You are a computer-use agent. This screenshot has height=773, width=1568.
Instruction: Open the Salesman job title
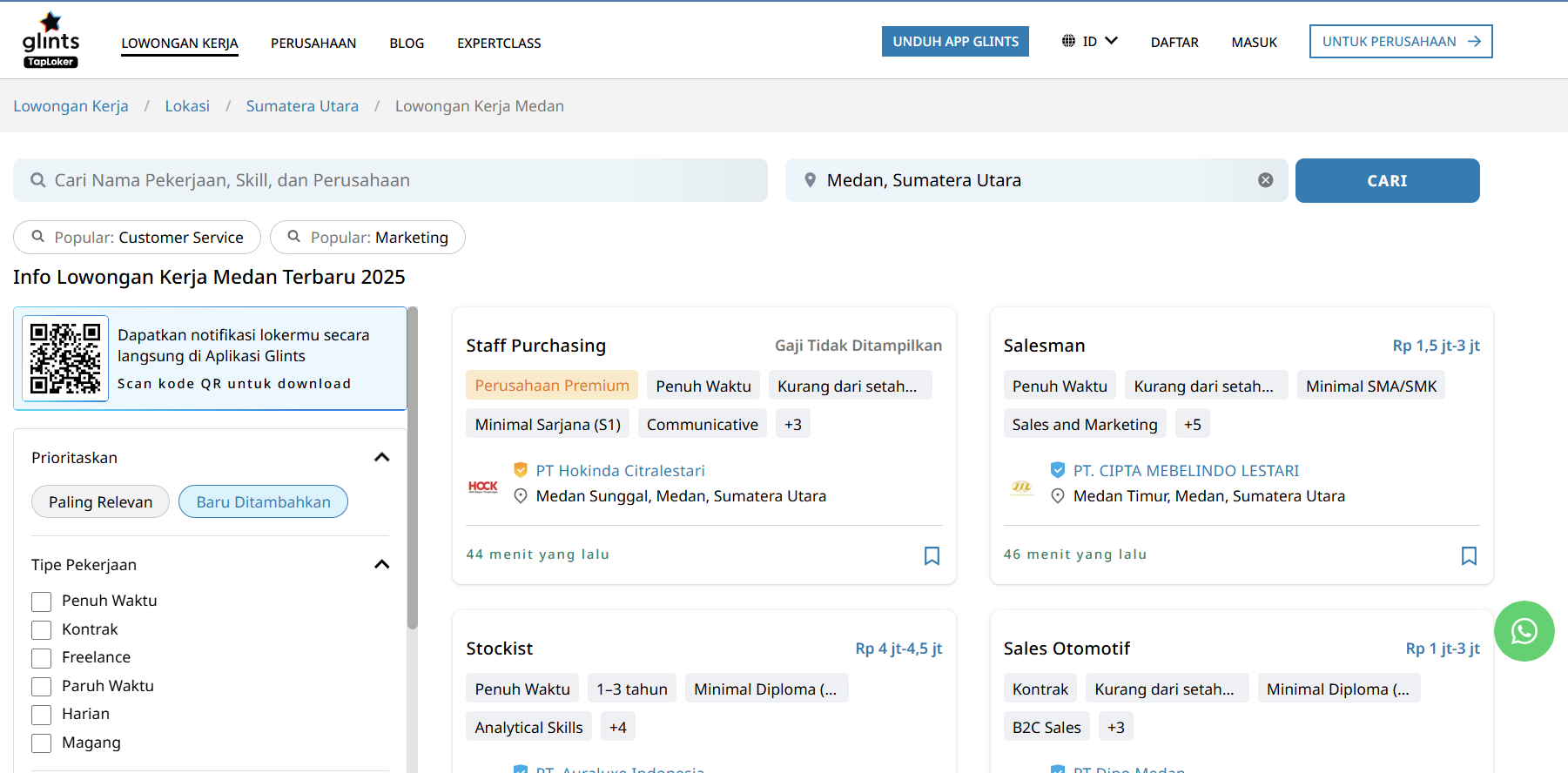click(x=1044, y=346)
